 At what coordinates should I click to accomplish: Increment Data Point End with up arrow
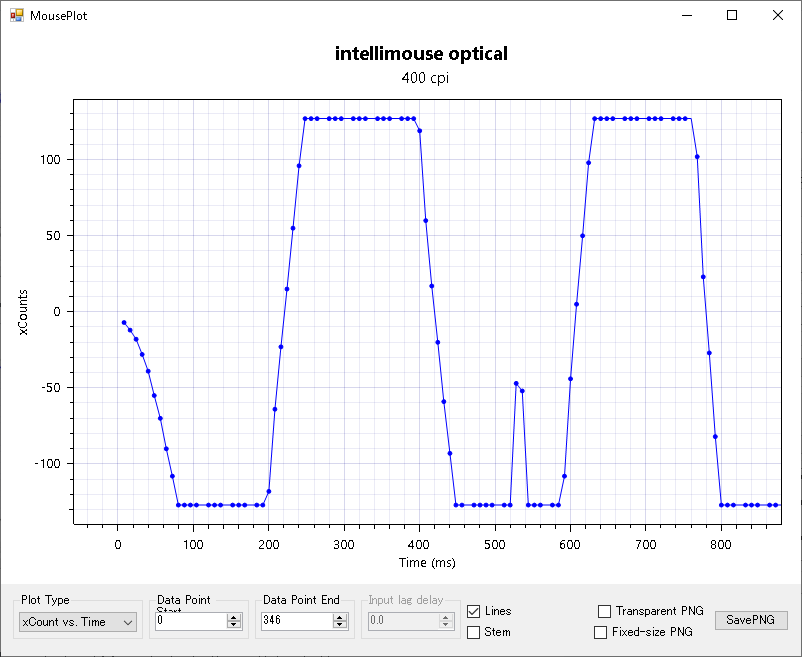pos(340,618)
